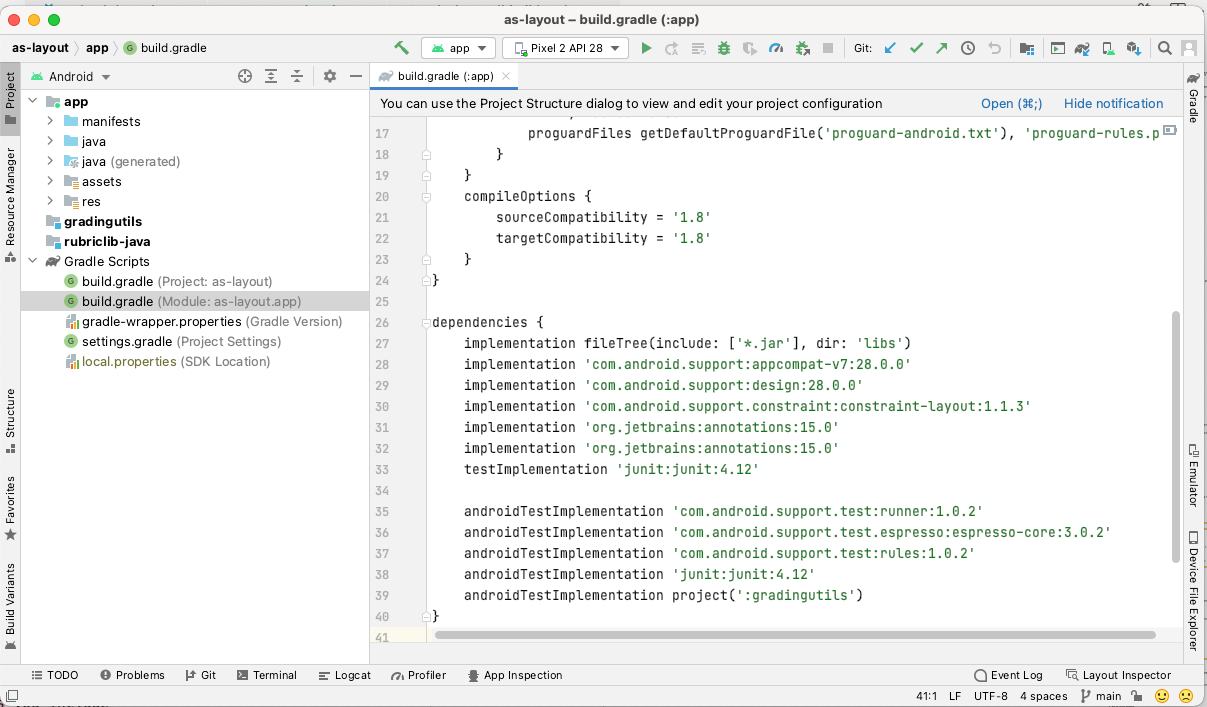The height and width of the screenshot is (707, 1207).
Task: Click the sad smiley feedback icon
Action: 1186,696
